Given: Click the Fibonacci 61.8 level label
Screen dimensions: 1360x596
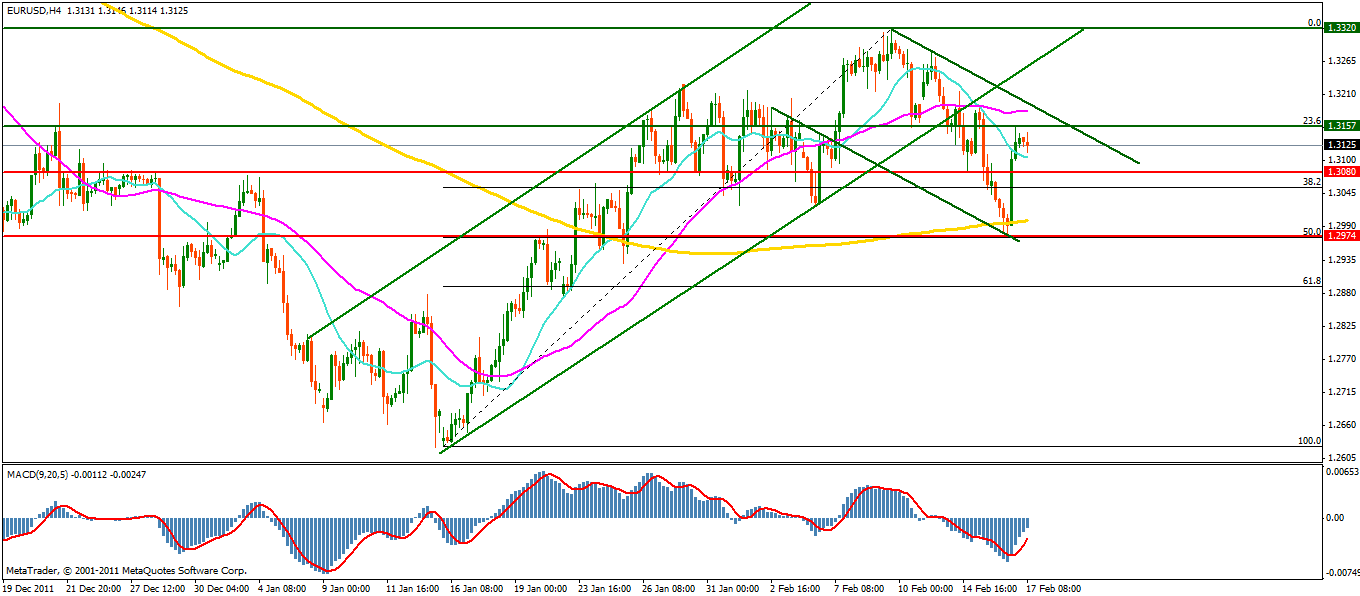Looking at the screenshot, I should 1311,281.
